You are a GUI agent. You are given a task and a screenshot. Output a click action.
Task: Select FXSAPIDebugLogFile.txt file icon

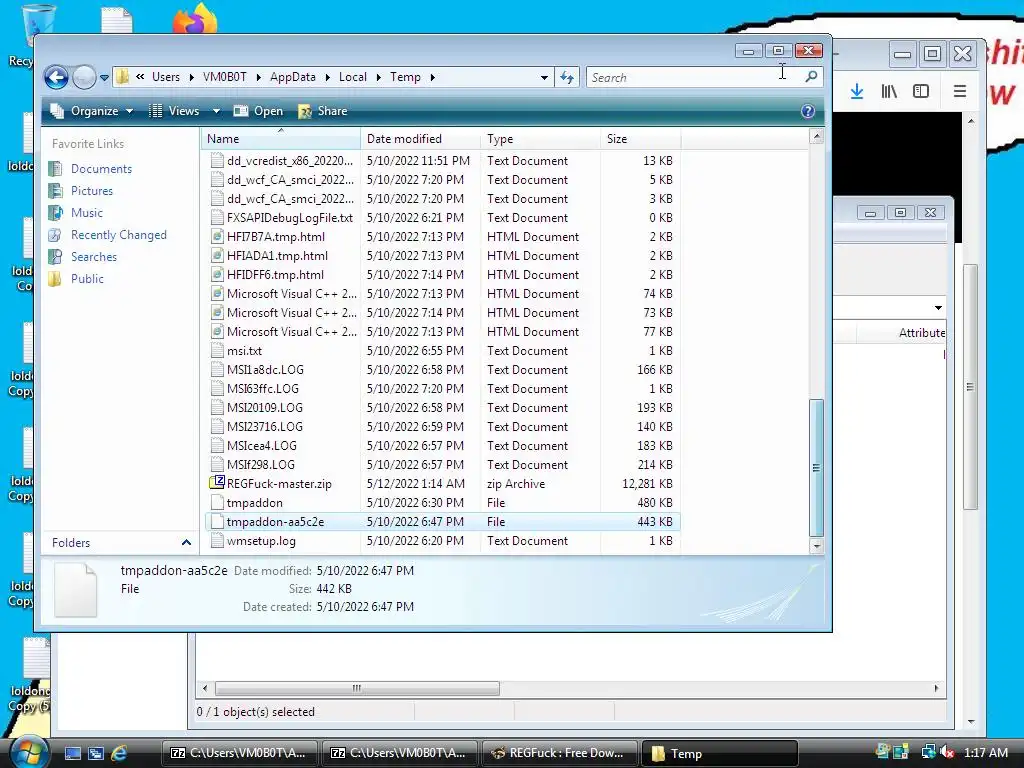217,217
